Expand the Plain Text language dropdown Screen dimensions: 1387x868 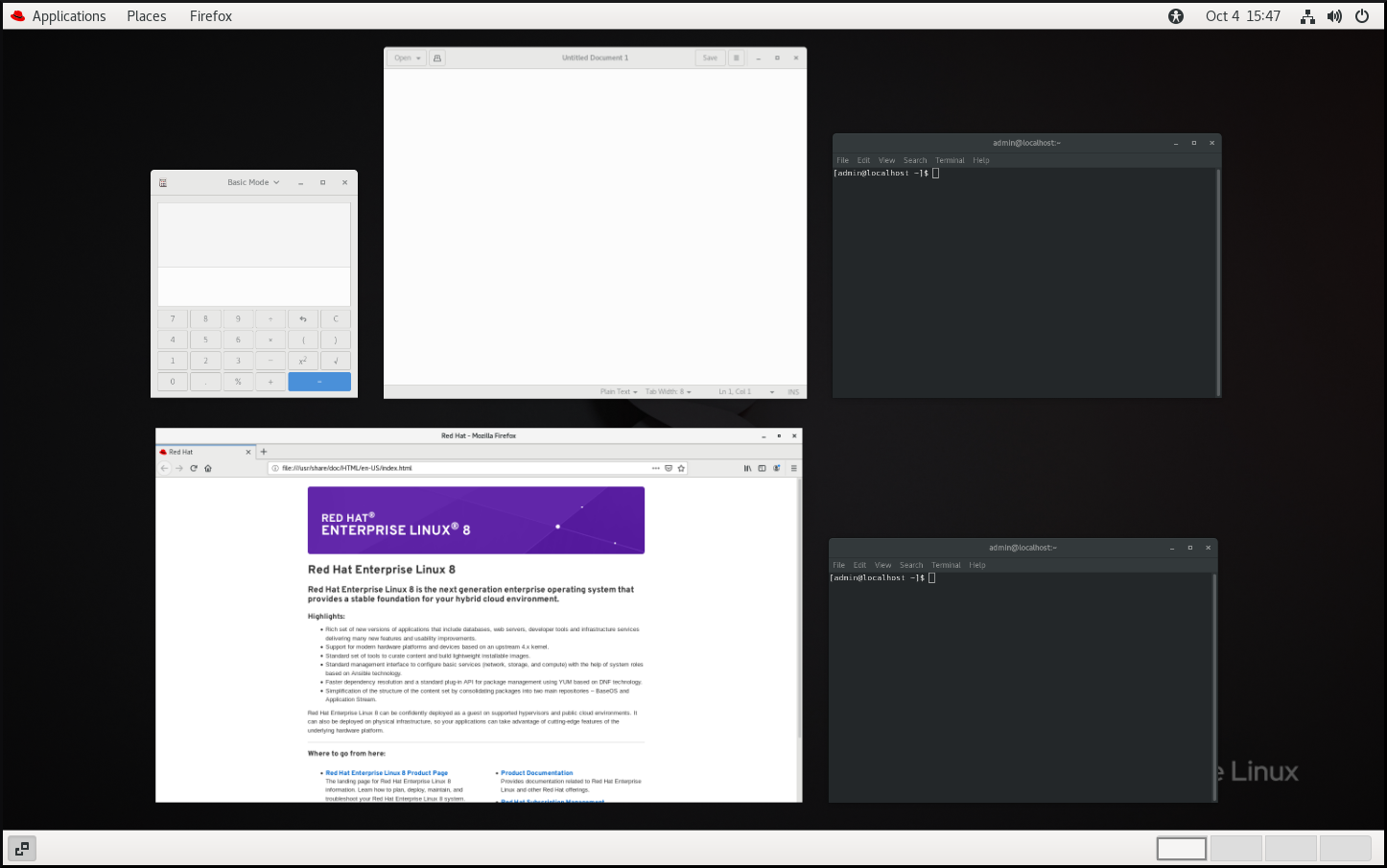tap(619, 392)
